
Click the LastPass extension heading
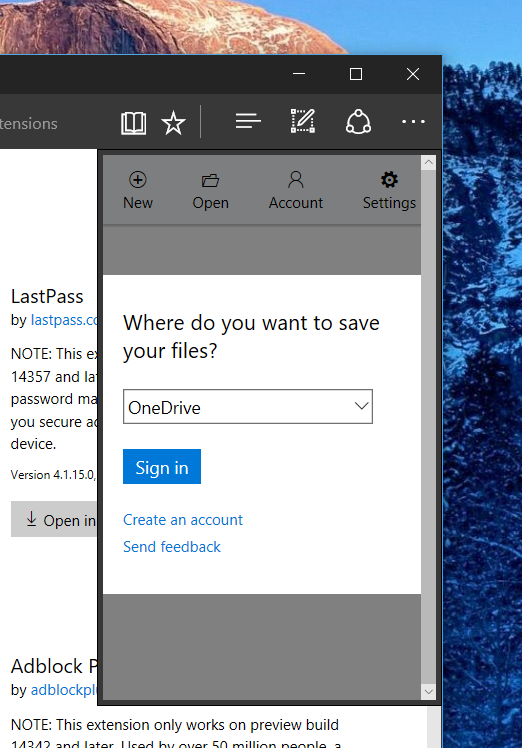click(x=47, y=297)
